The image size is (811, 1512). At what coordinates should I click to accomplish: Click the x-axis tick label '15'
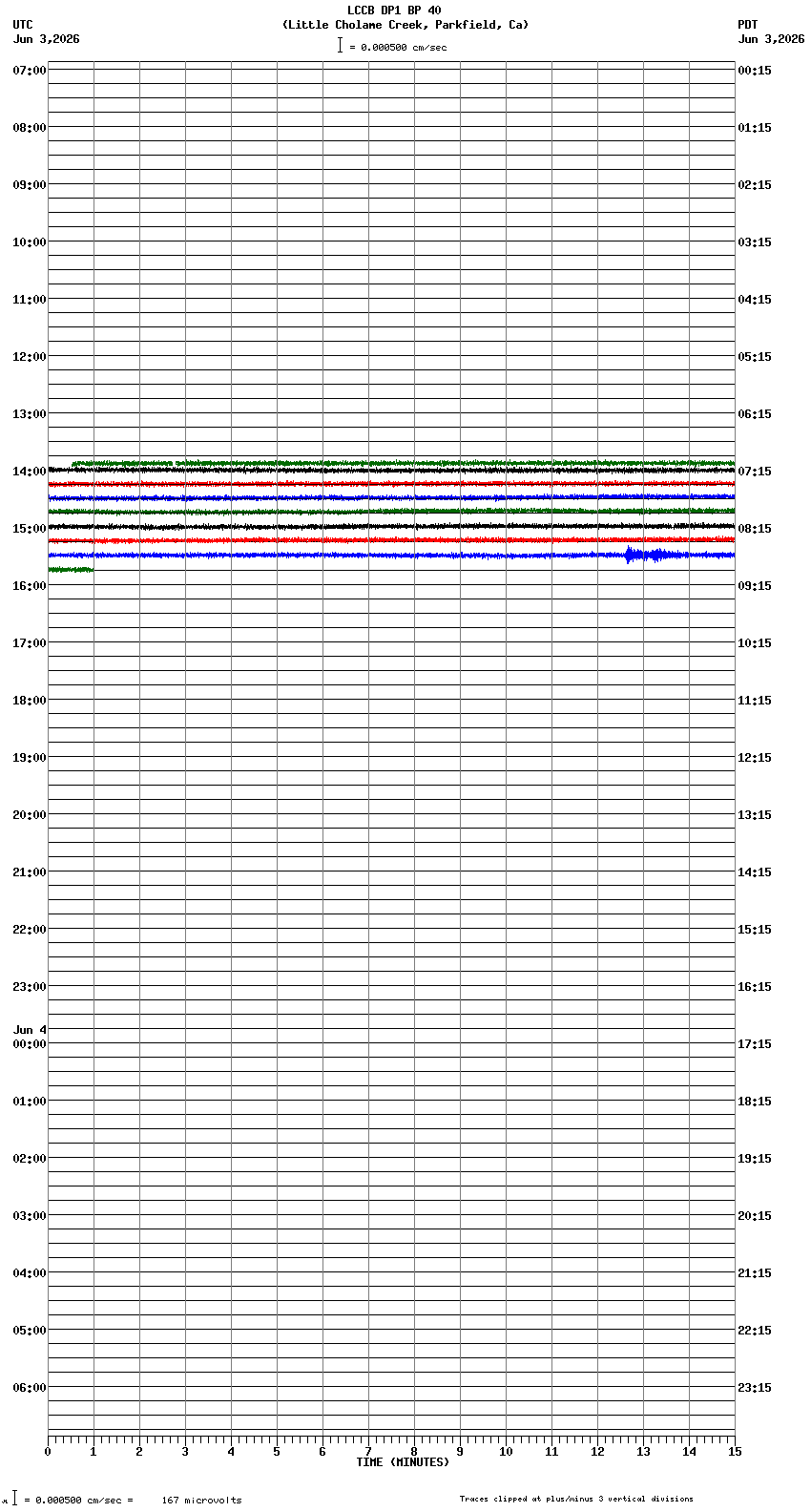point(735,1452)
